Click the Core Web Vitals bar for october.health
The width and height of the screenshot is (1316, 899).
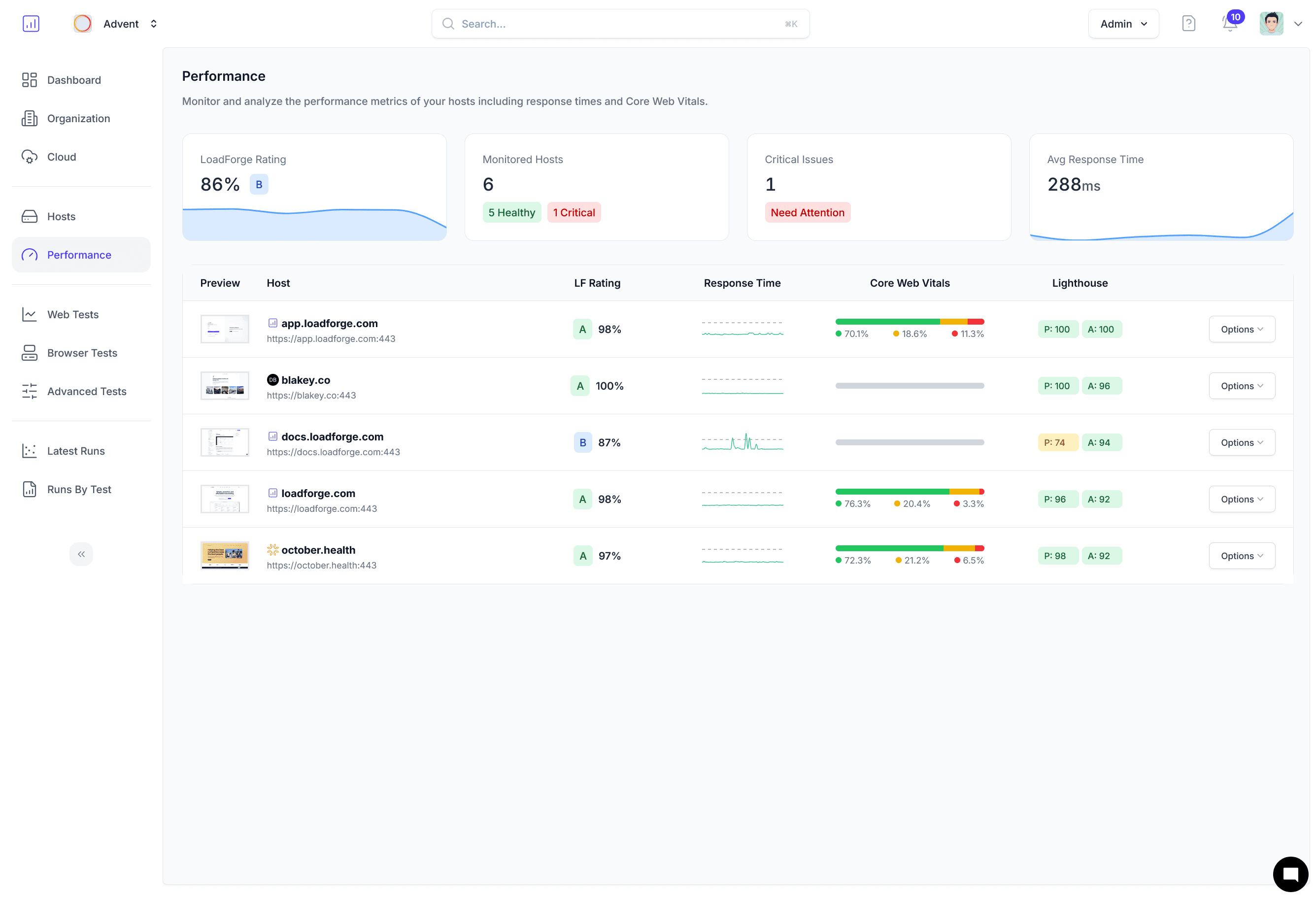(910, 548)
